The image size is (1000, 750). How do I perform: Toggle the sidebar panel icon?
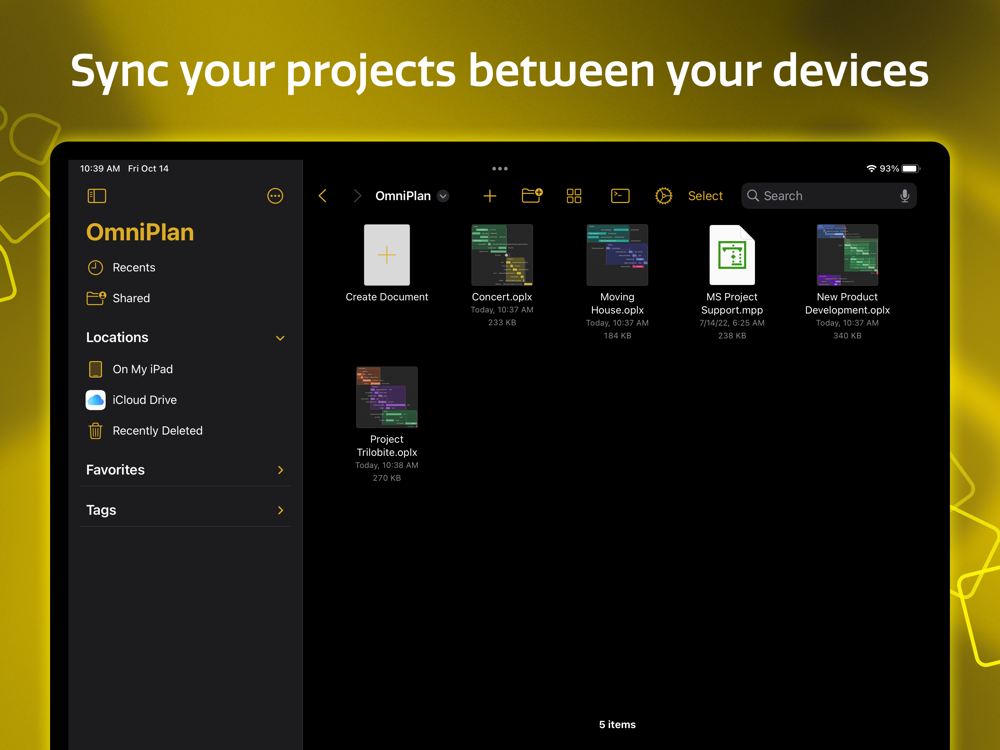97,196
